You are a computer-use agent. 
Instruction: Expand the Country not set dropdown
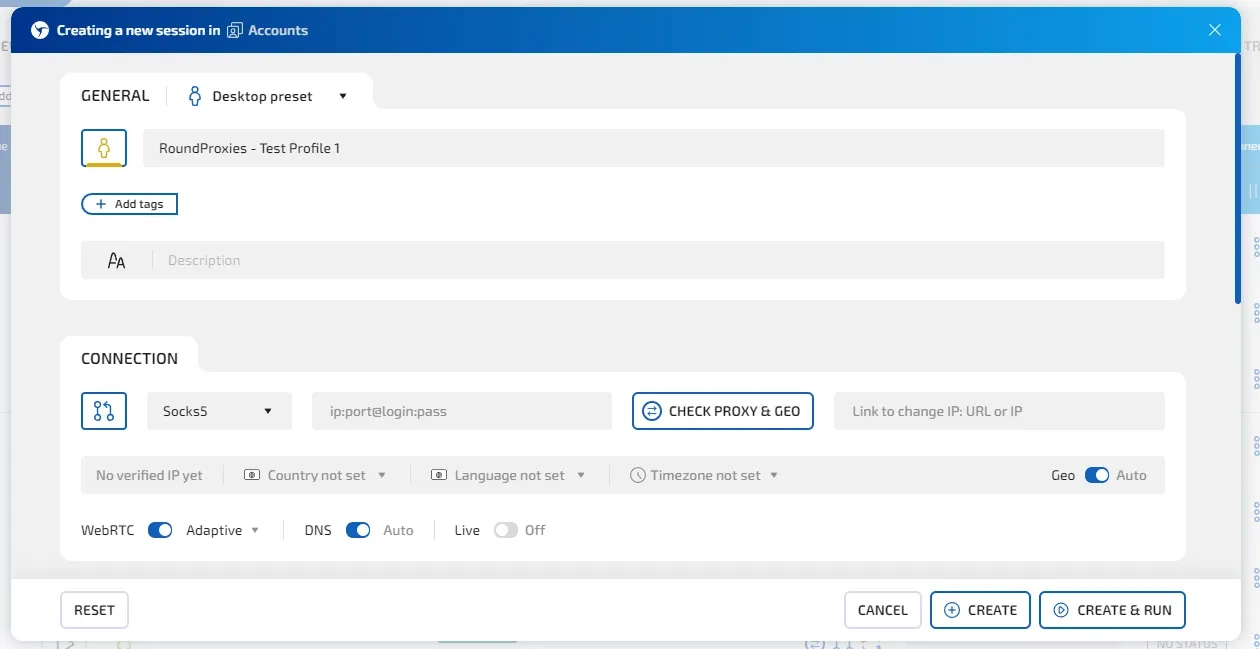coord(315,475)
